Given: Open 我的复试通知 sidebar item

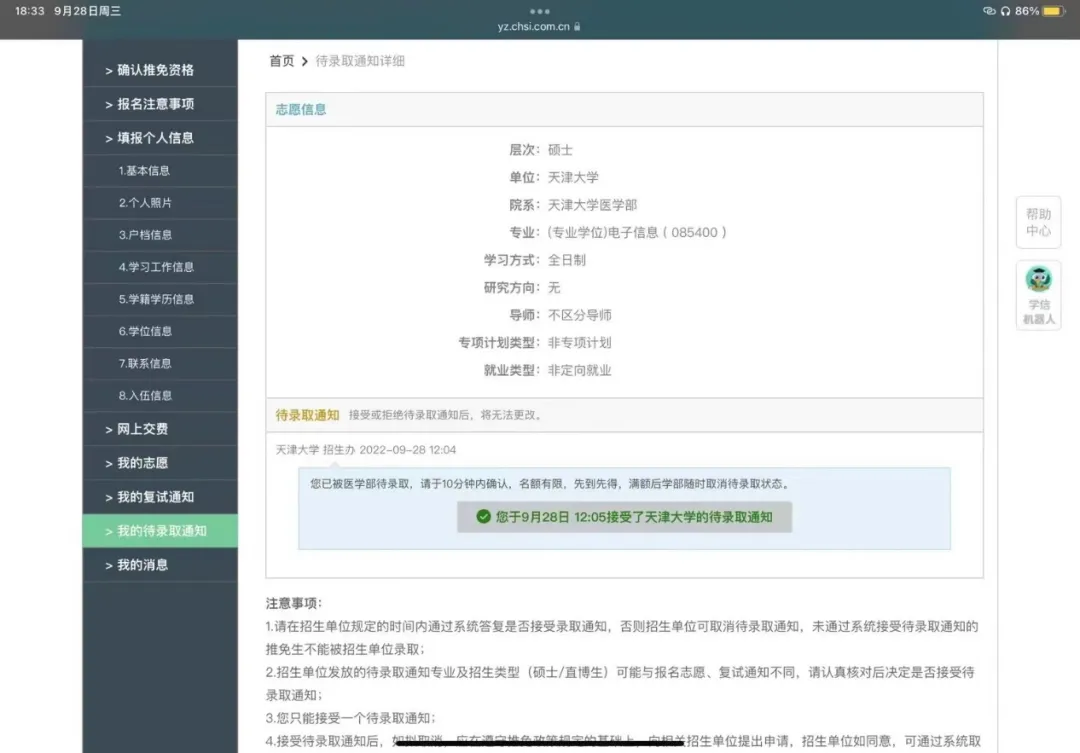Looking at the screenshot, I should point(160,497).
